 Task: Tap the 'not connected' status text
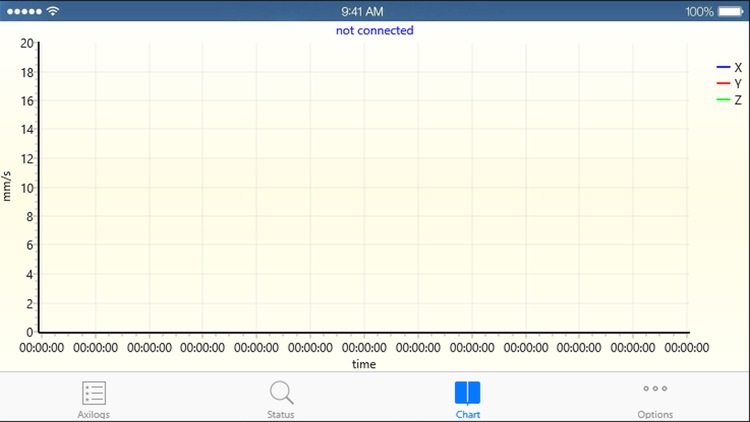coord(375,31)
